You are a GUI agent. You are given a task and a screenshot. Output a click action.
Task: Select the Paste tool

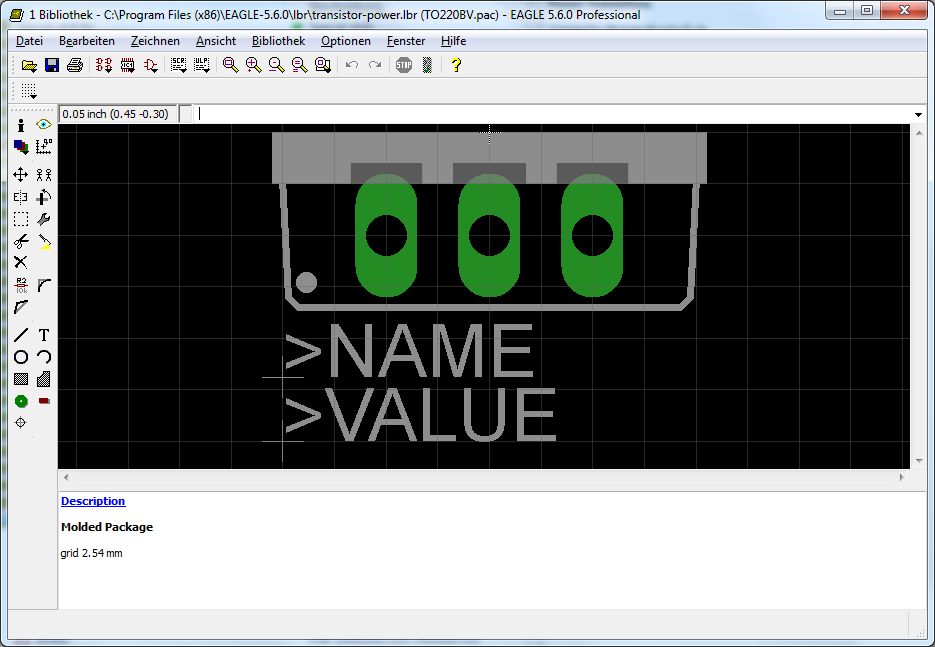[x=44, y=242]
